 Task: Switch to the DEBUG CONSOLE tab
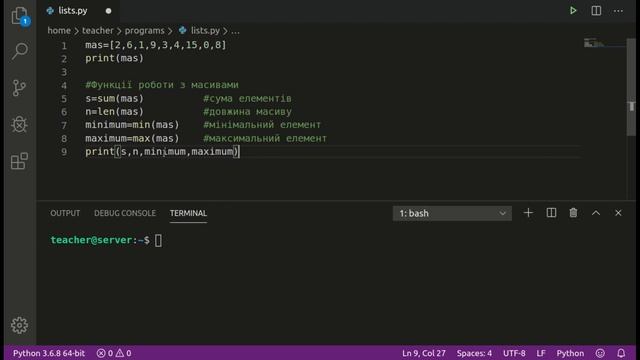tap(125, 213)
